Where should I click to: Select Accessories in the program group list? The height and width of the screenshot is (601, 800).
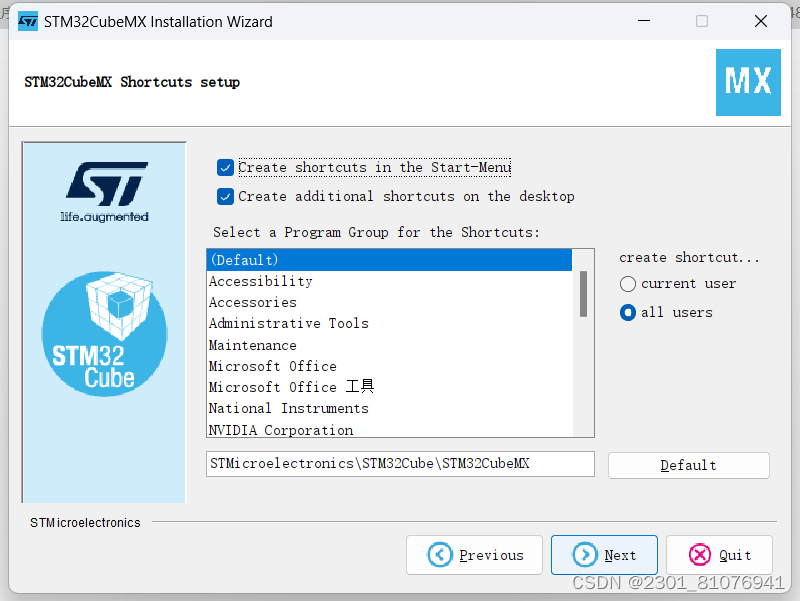[390, 303]
